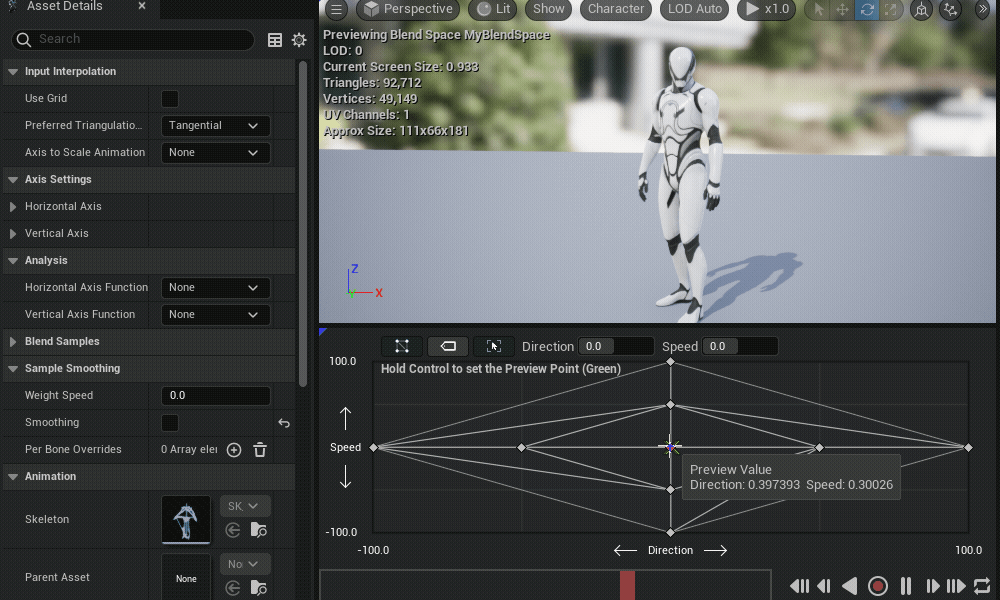This screenshot has width=1000, height=600.
Task: Open the Perspective view menu
Action: [x=408, y=9]
